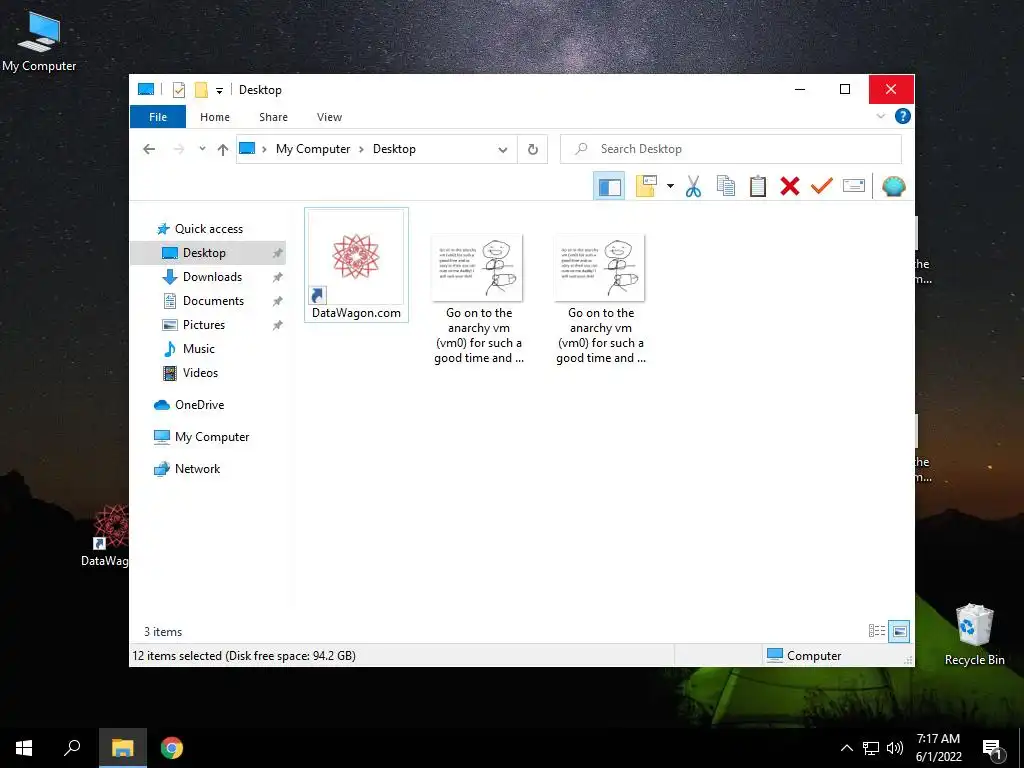Click the New Folder quick access icon

(x=201, y=90)
